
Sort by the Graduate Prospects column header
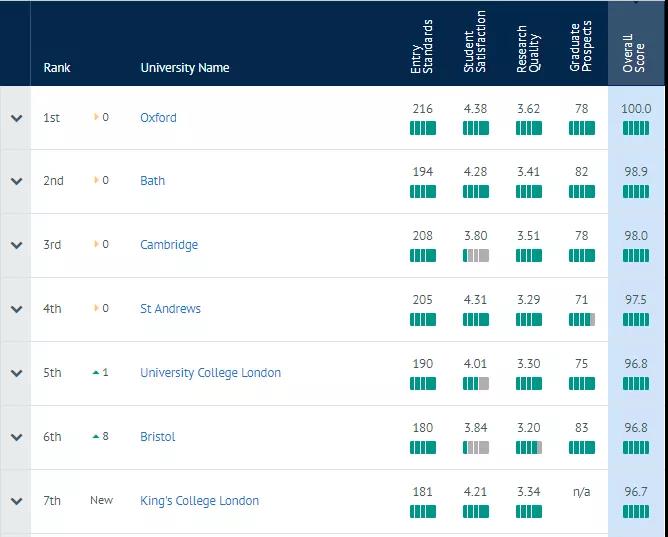[x=581, y=46]
